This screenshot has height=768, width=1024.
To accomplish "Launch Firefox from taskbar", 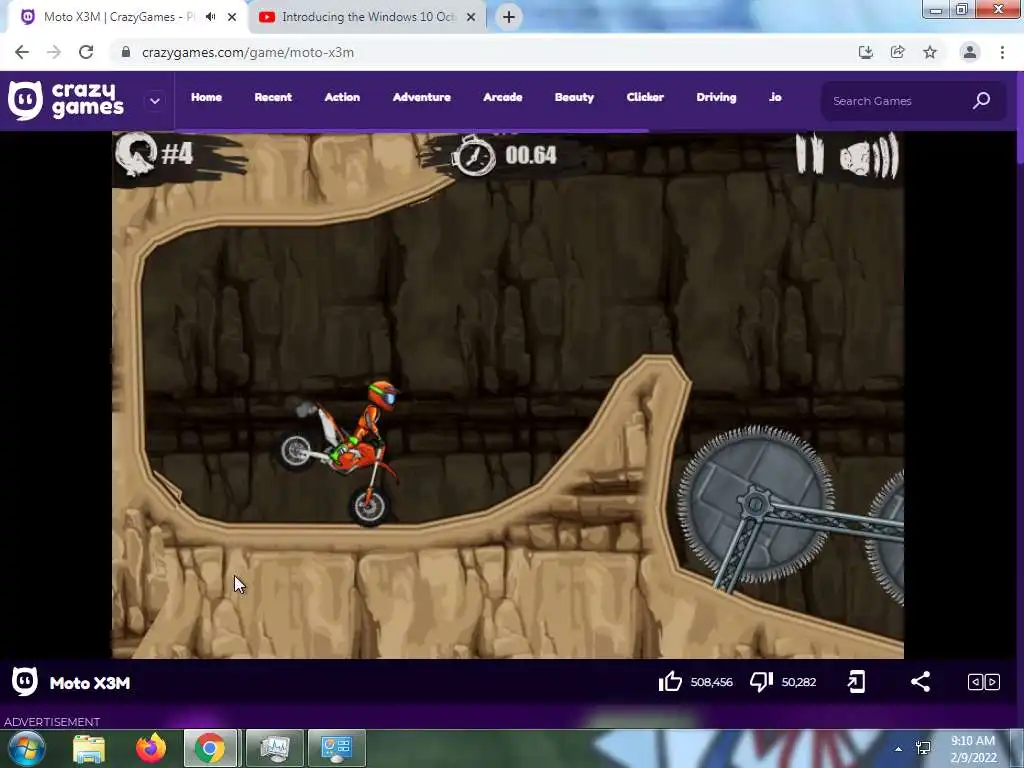I will click(x=150, y=748).
